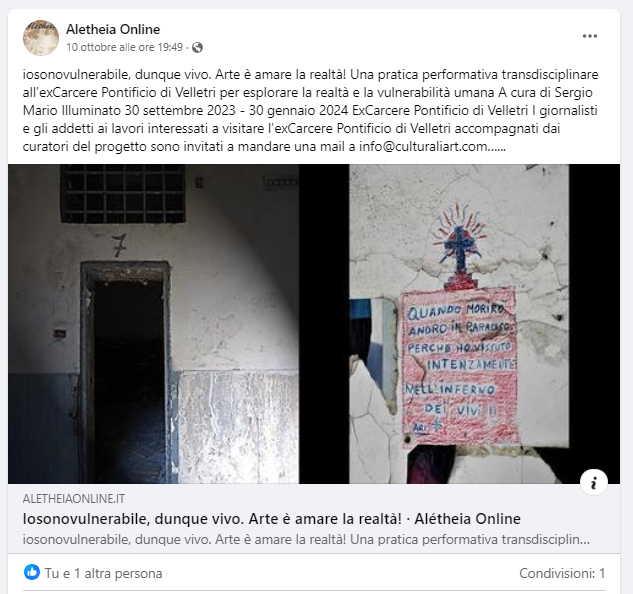The height and width of the screenshot is (594, 633).
Task: Click the post caption starting iosonovulnerabile
Action: coord(310,110)
